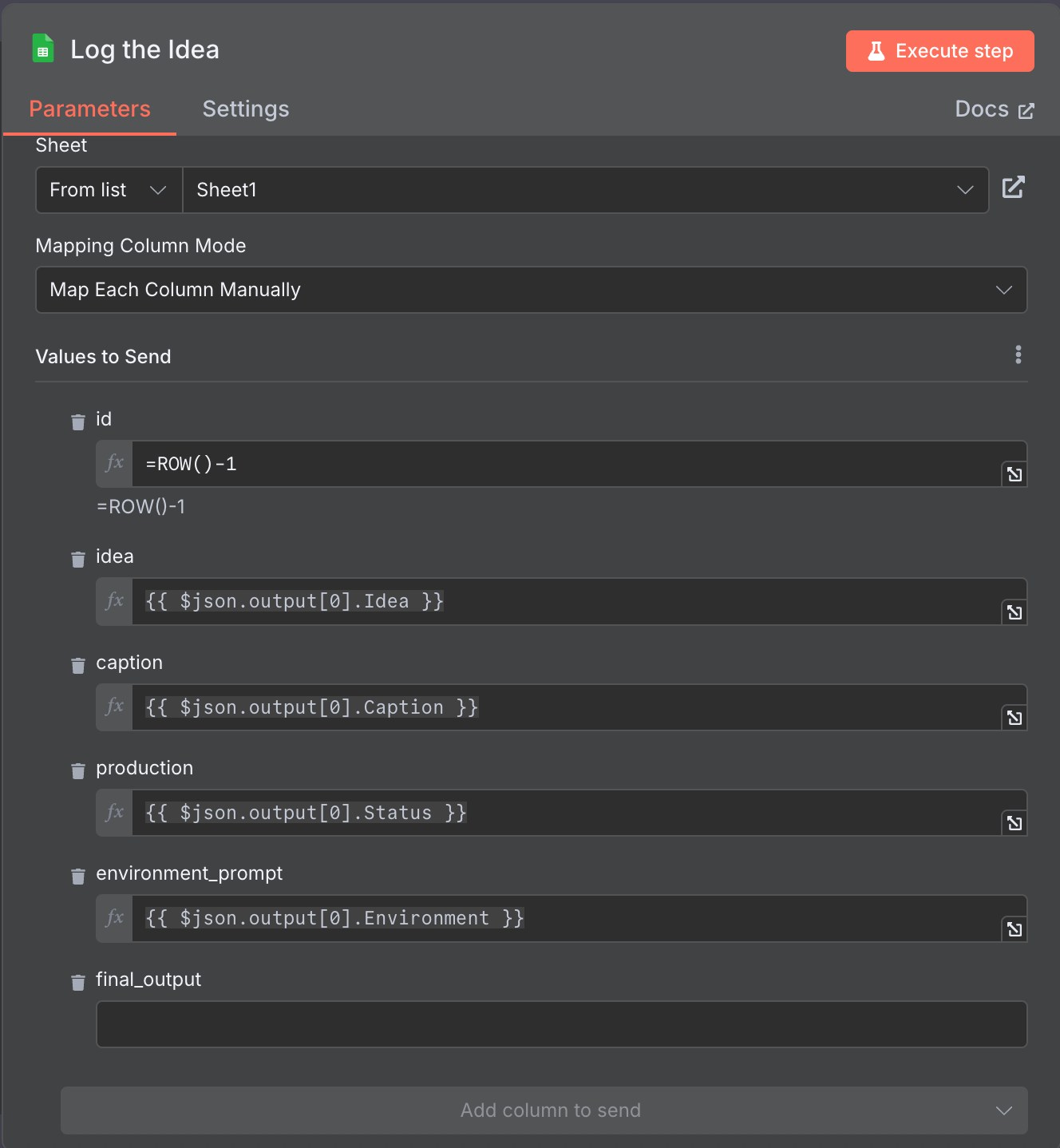Image resolution: width=1060 pixels, height=1148 pixels.
Task: Expand the idea expression editor
Action: pyautogui.click(x=1014, y=612)
